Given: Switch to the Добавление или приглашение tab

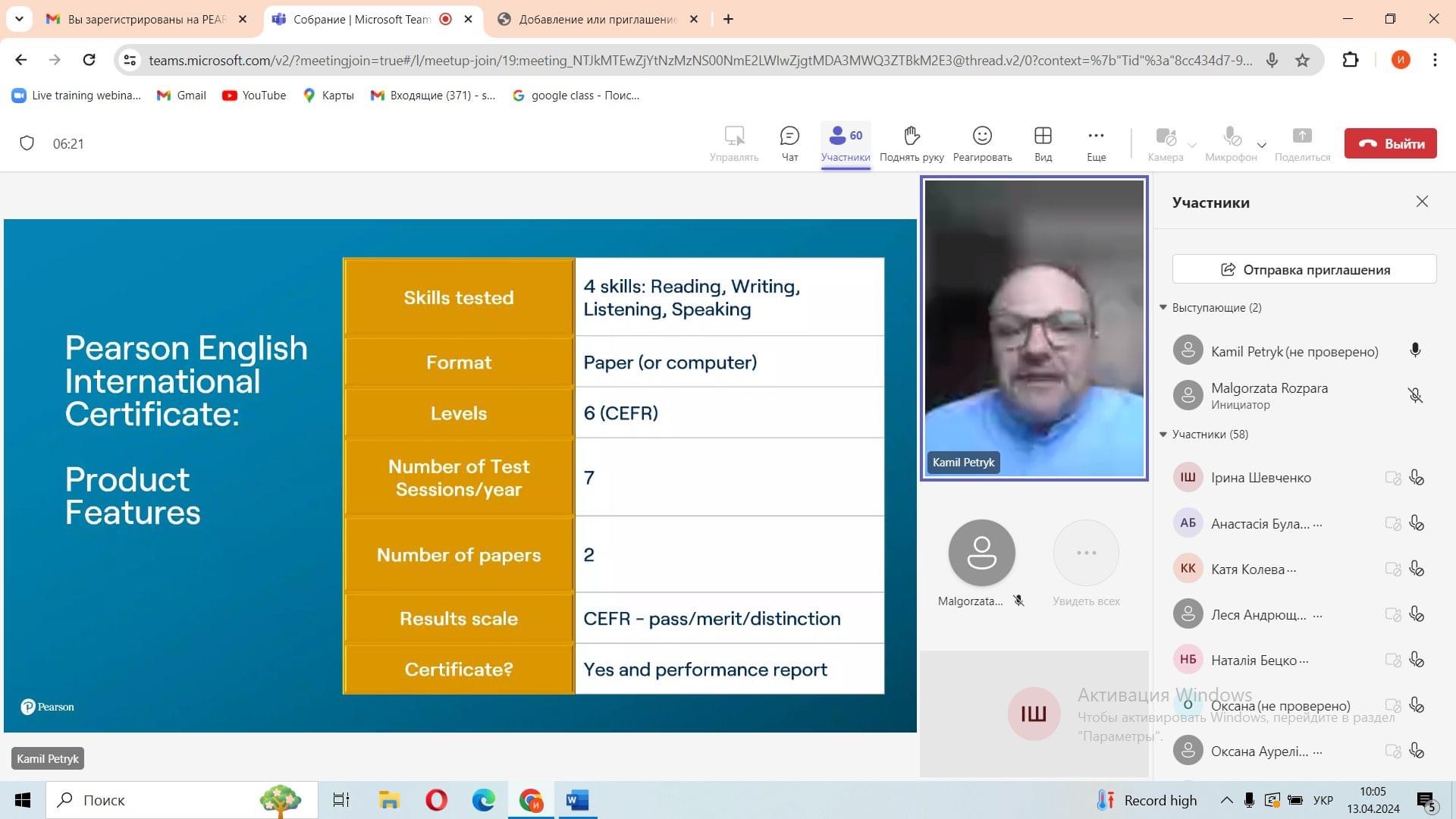Looking at the screenshot, I should pos(598,19).
